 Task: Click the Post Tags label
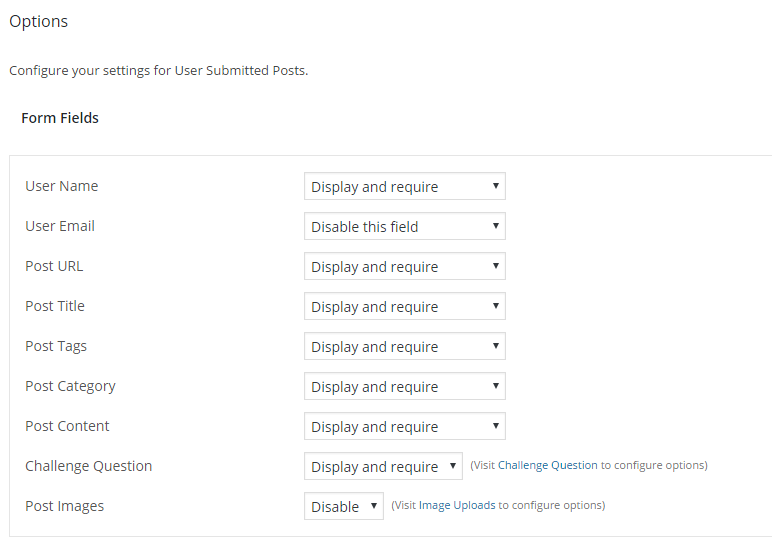click(56, 347)
